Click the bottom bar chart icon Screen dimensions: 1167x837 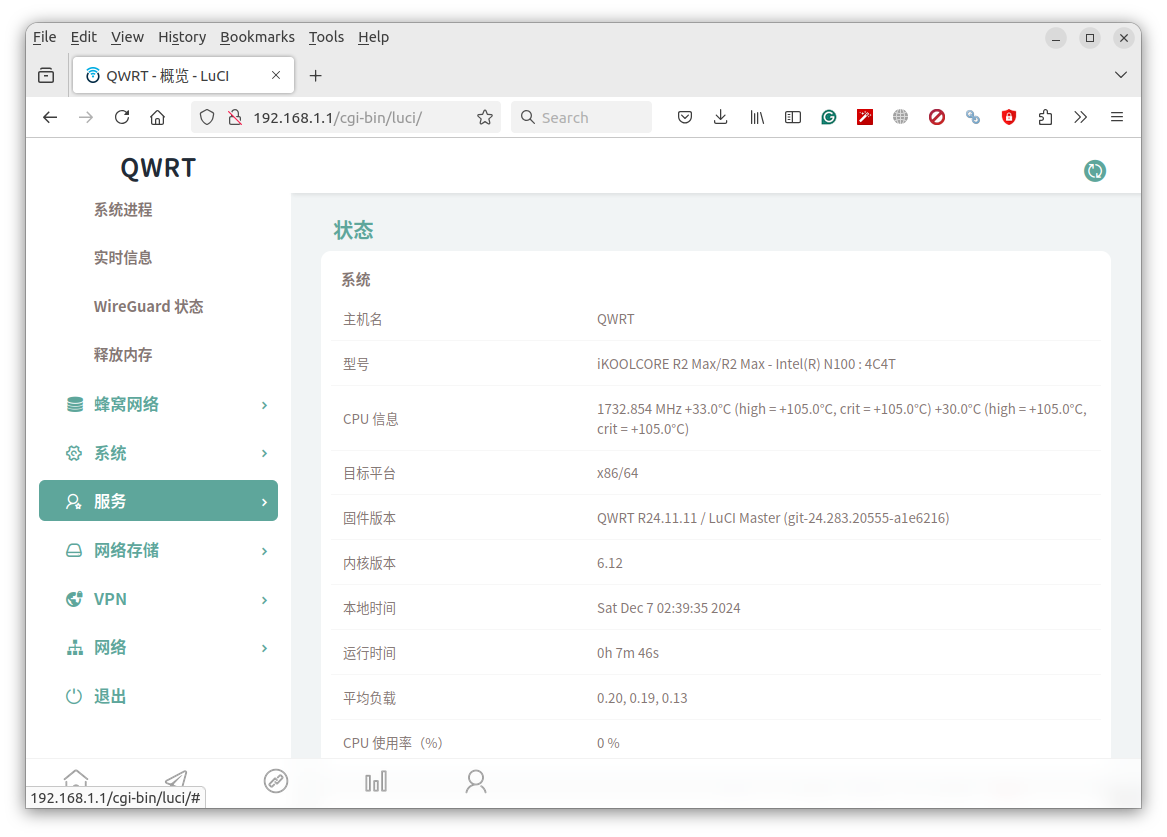[x=376, y=781]
